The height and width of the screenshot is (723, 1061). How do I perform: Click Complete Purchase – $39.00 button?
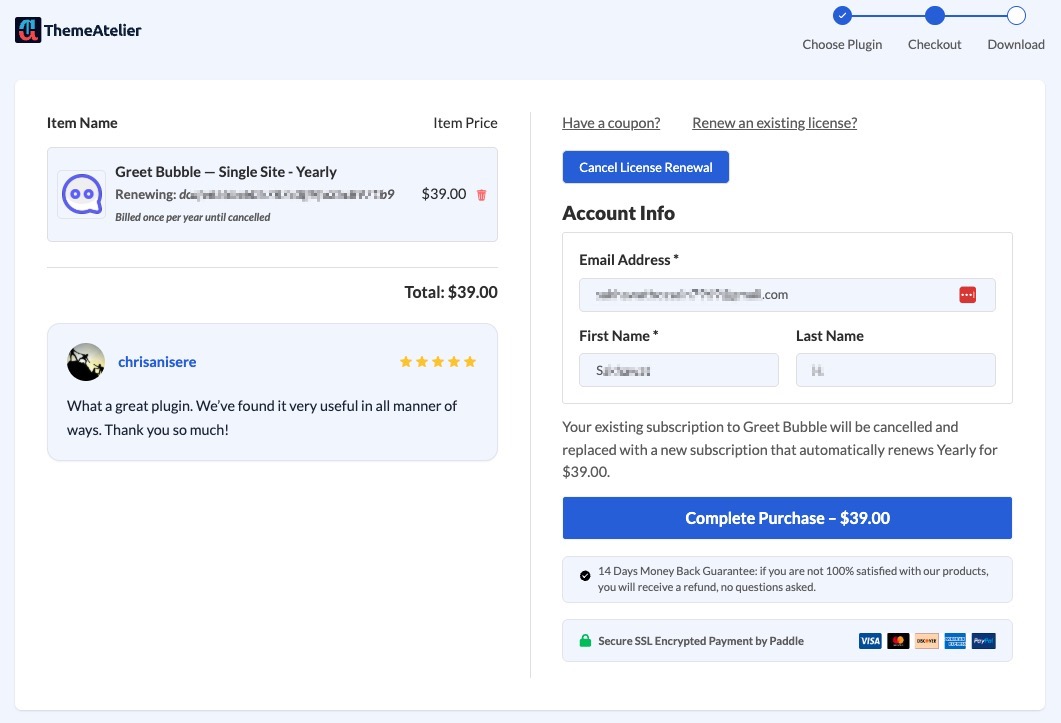787,518
